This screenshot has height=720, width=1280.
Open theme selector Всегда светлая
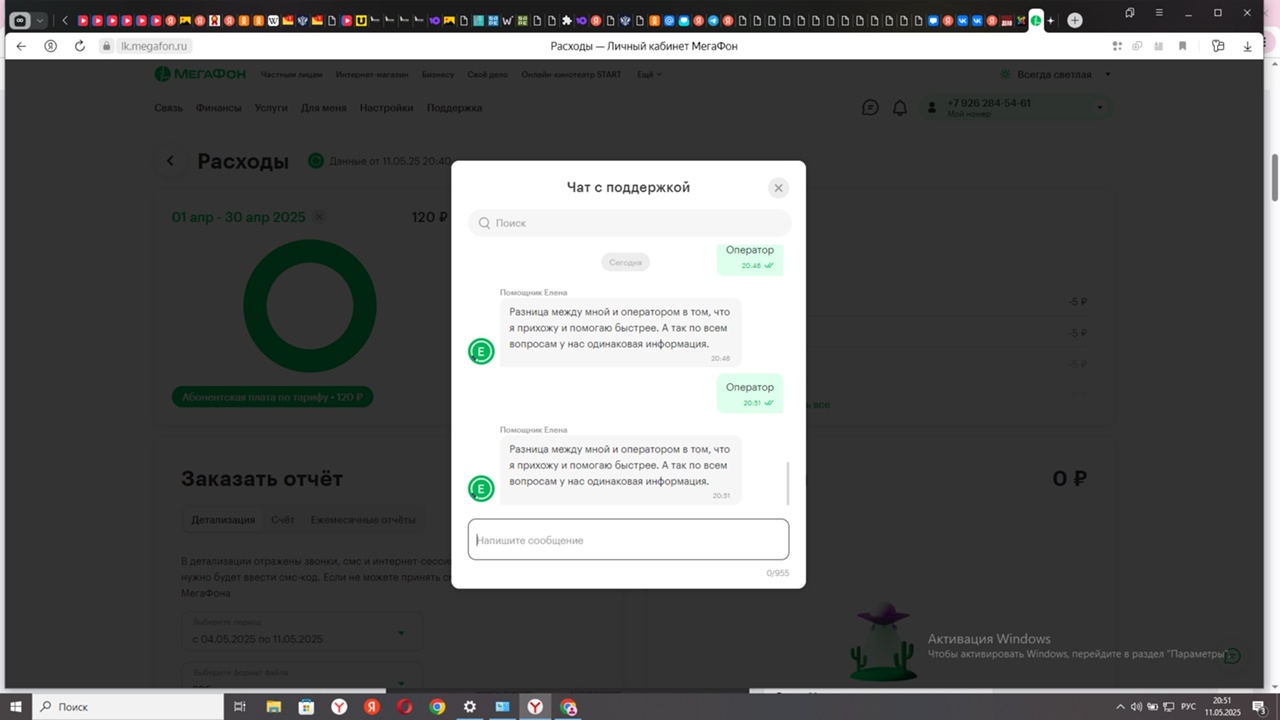1057,74
